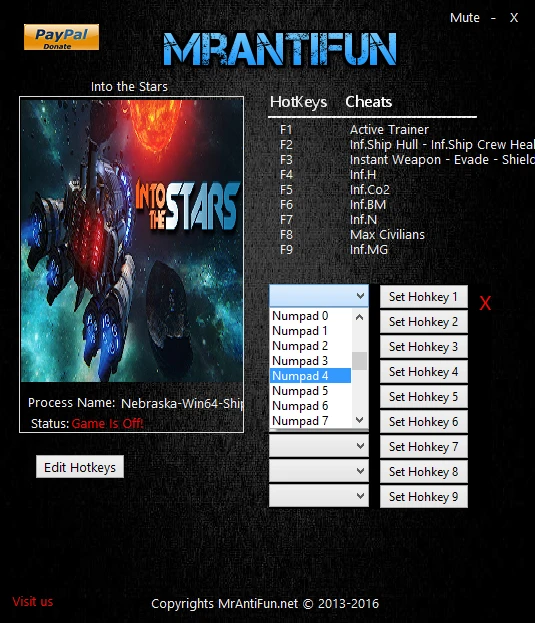Follow the red Visit us link

coord(33,602)
